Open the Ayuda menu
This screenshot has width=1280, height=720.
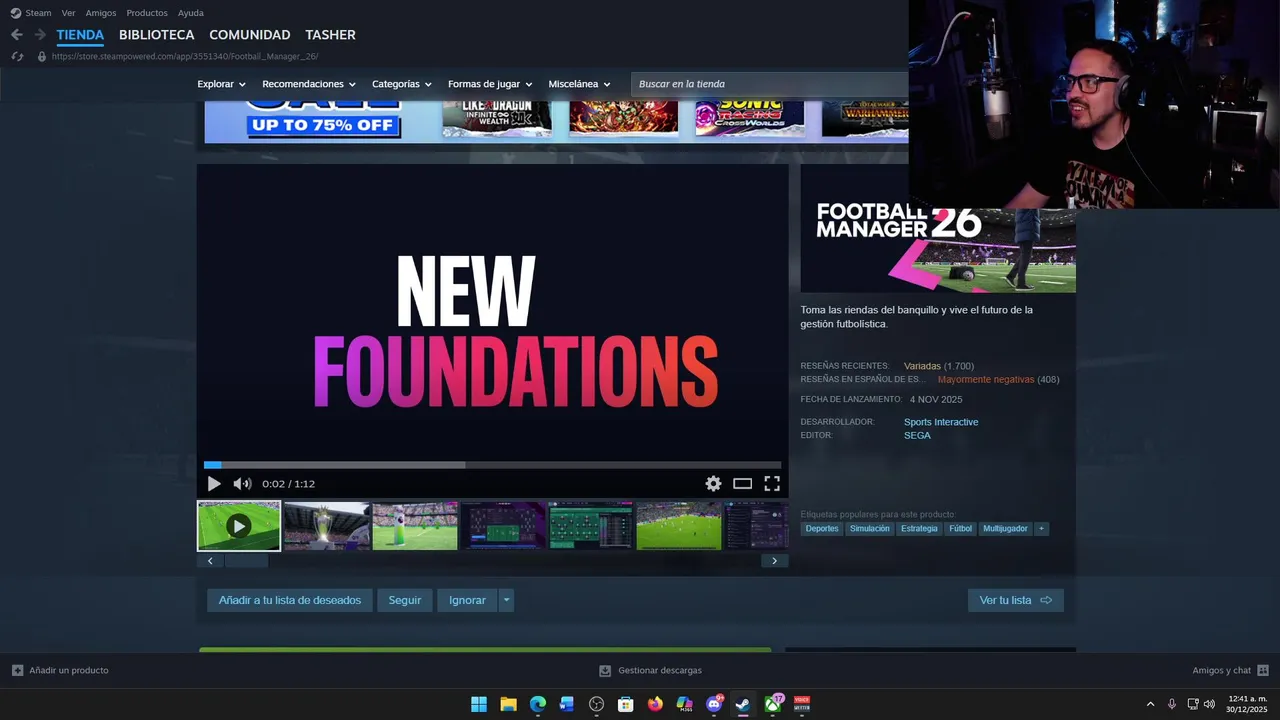[190, 13]
